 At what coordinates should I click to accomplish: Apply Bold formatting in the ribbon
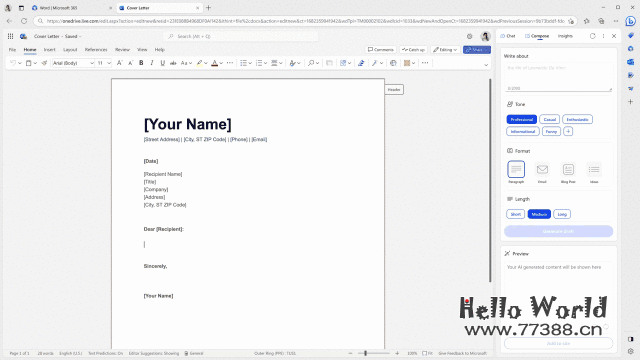click(141, 63)
